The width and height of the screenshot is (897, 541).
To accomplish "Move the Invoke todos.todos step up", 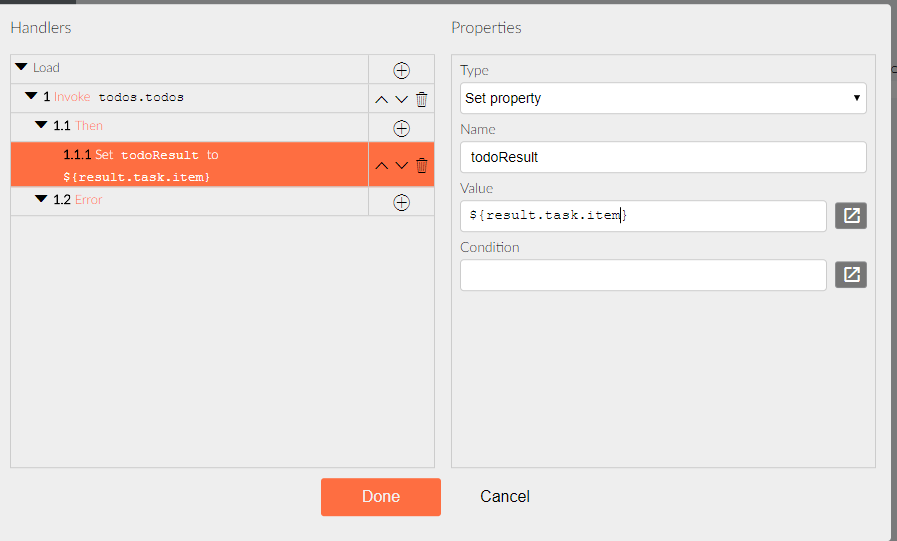I will [x=382, y=100].
